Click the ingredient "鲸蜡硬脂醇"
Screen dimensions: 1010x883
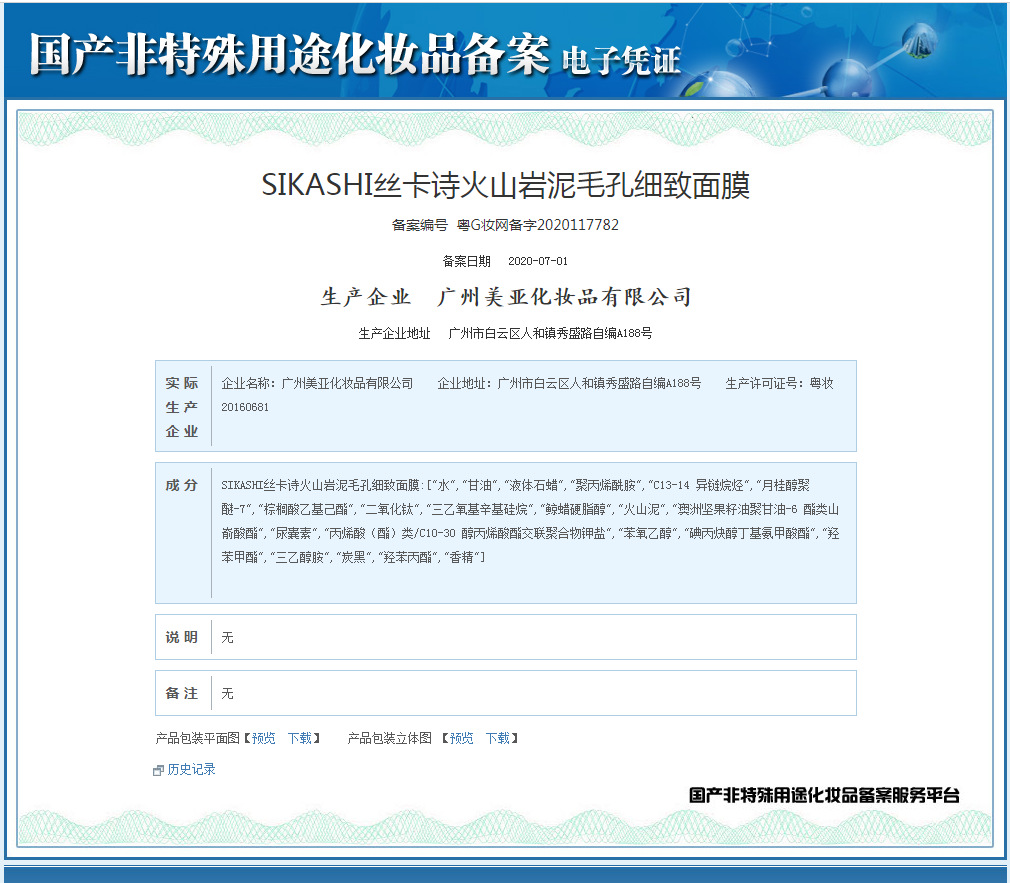tap(576, 509)
